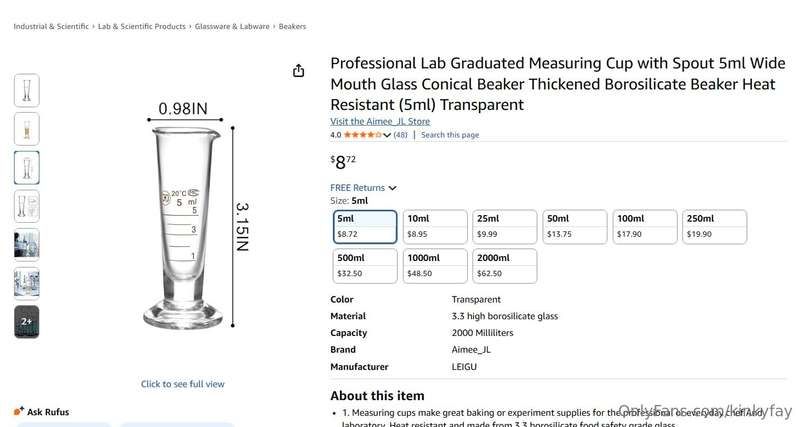The width and height of the screenshot is (800, 427).
Task: Click to see full view link
Action: (x=183, y=384)
